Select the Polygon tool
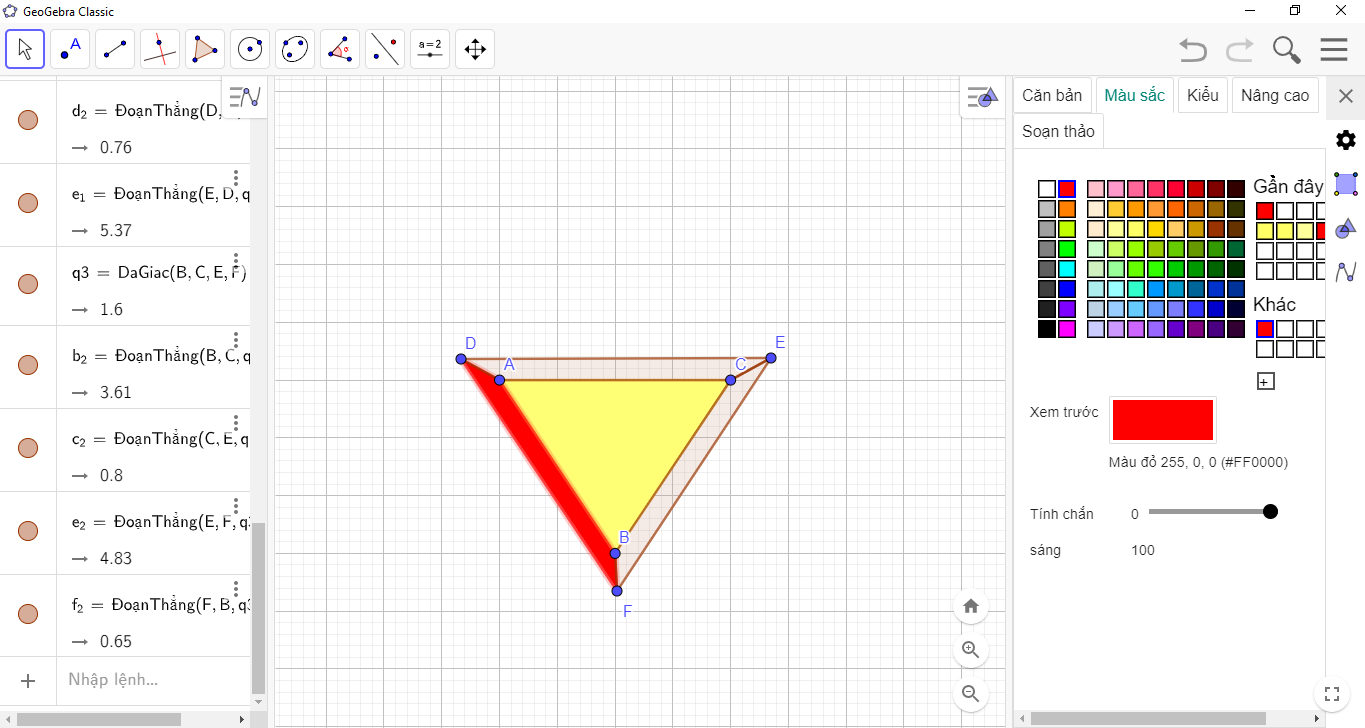The height and width of the screenshot is (728, 1365). coord(205,49)
